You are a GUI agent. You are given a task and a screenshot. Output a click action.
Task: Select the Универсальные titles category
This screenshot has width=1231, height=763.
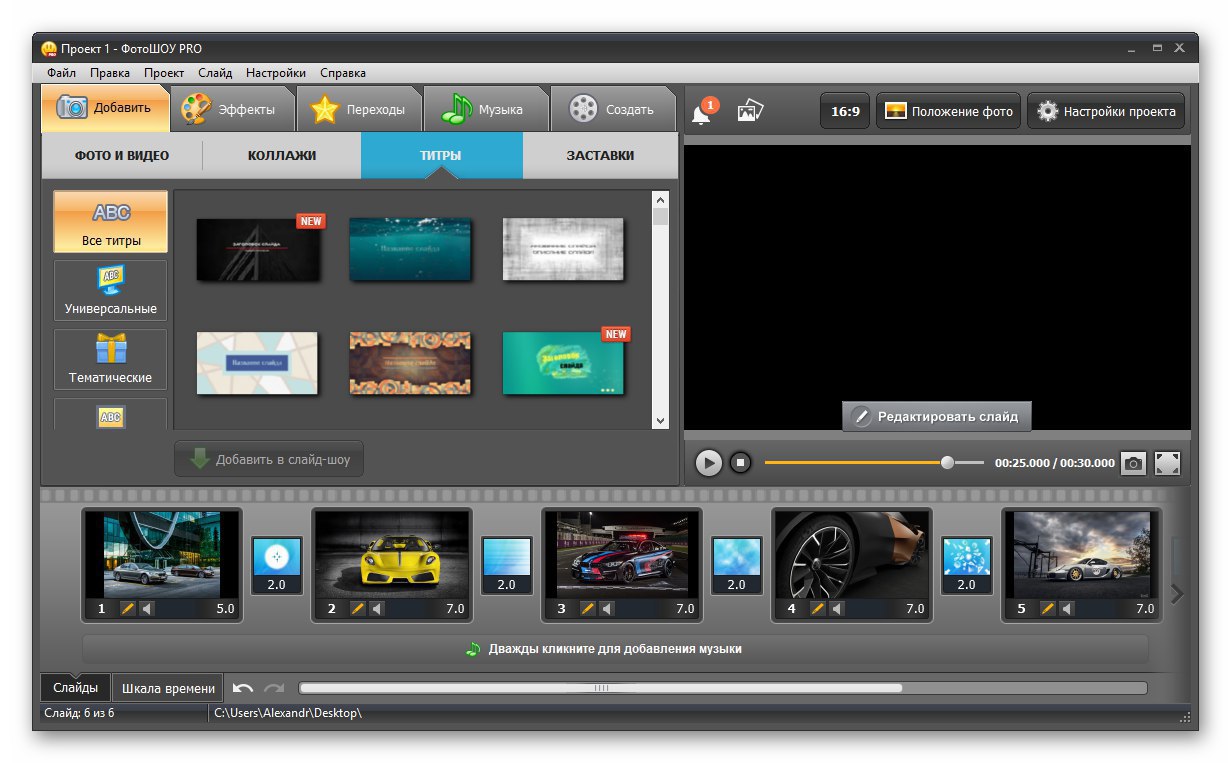coord(110,291)
